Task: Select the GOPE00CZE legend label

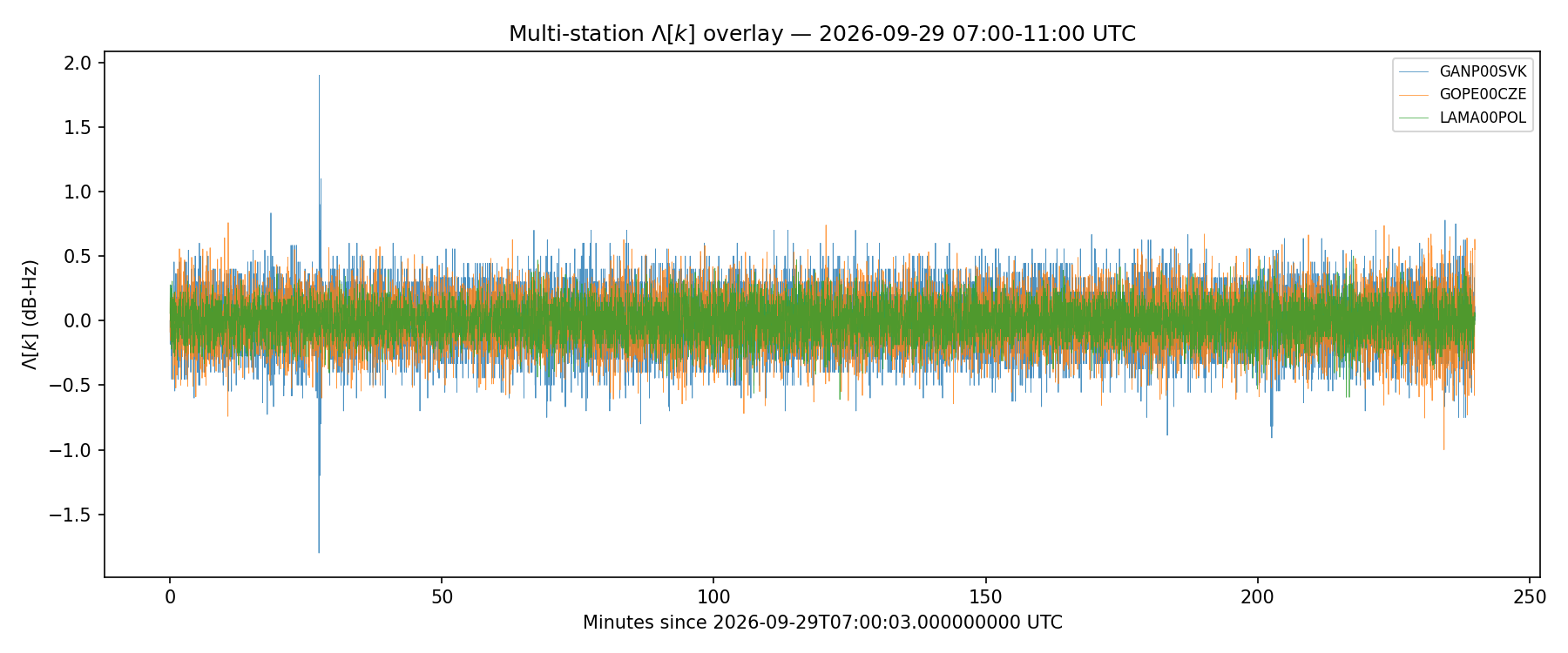Action: (1483, 95)
